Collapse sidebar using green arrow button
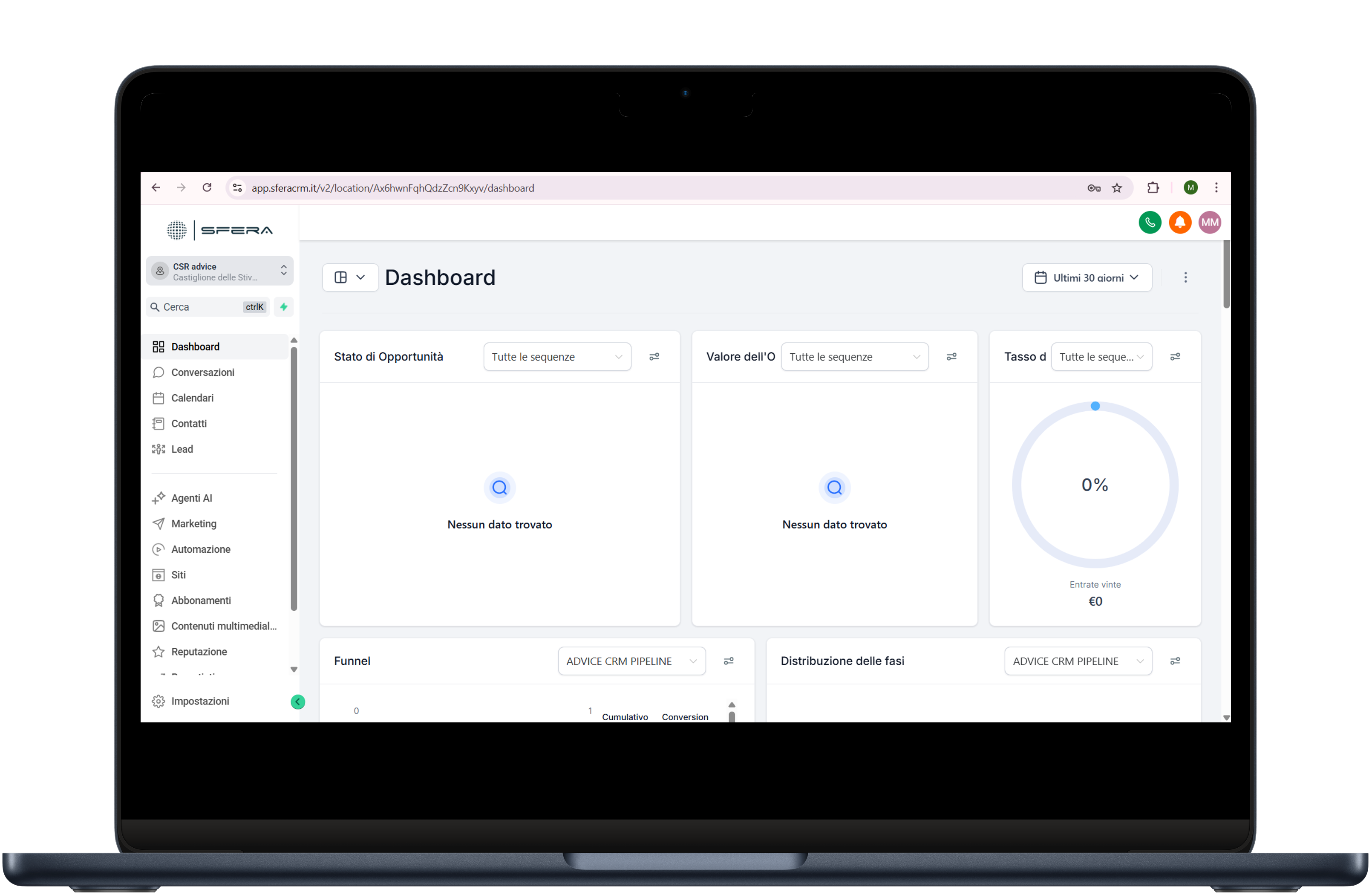This screenshot has height=895, width=1372. [297, 702]
